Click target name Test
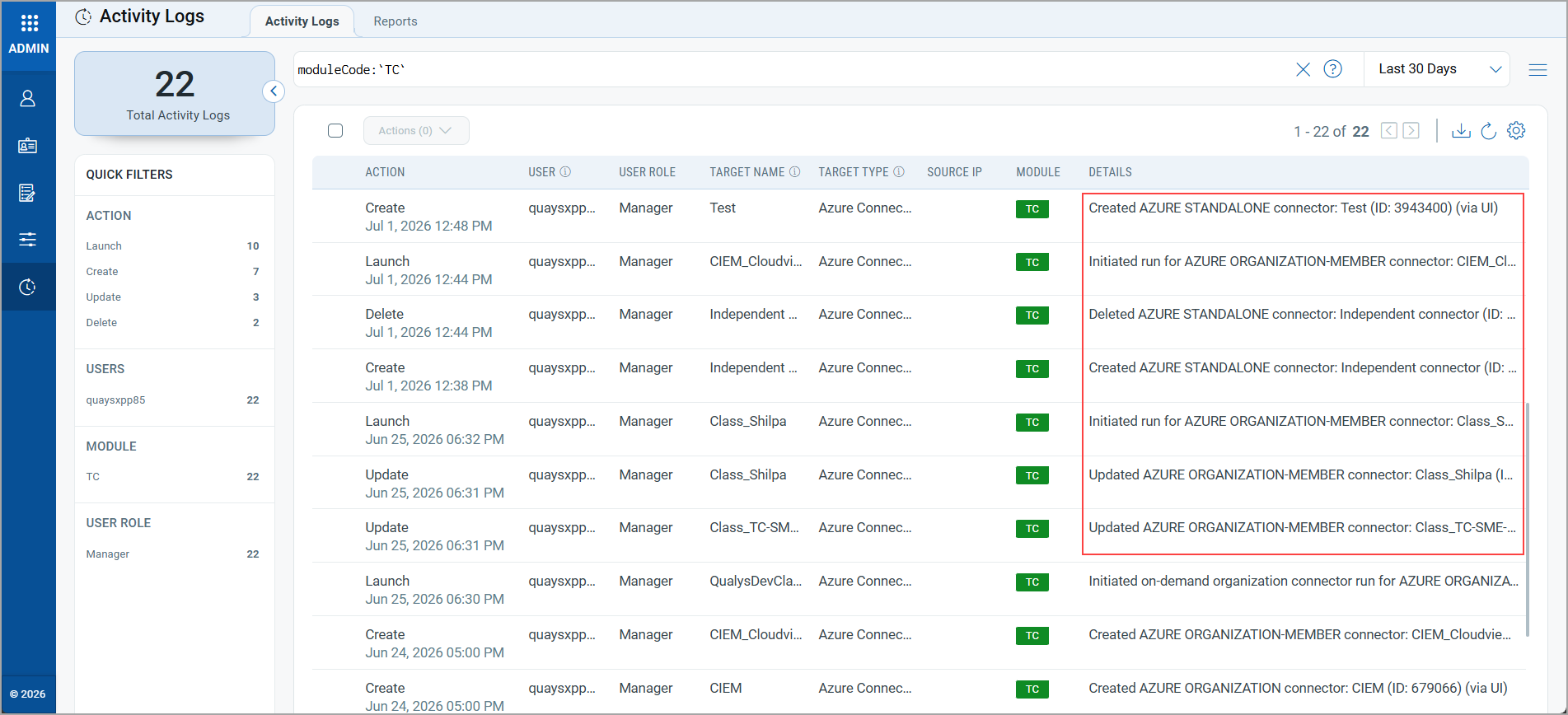Screen dimensions: 1568x715 pos(723,208)
